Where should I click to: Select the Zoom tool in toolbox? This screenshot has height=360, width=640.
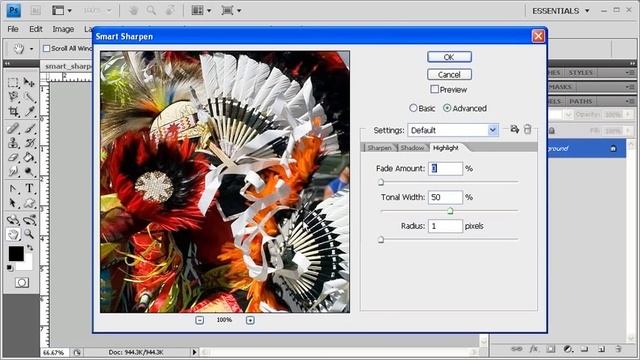click(x=29, y=234)
